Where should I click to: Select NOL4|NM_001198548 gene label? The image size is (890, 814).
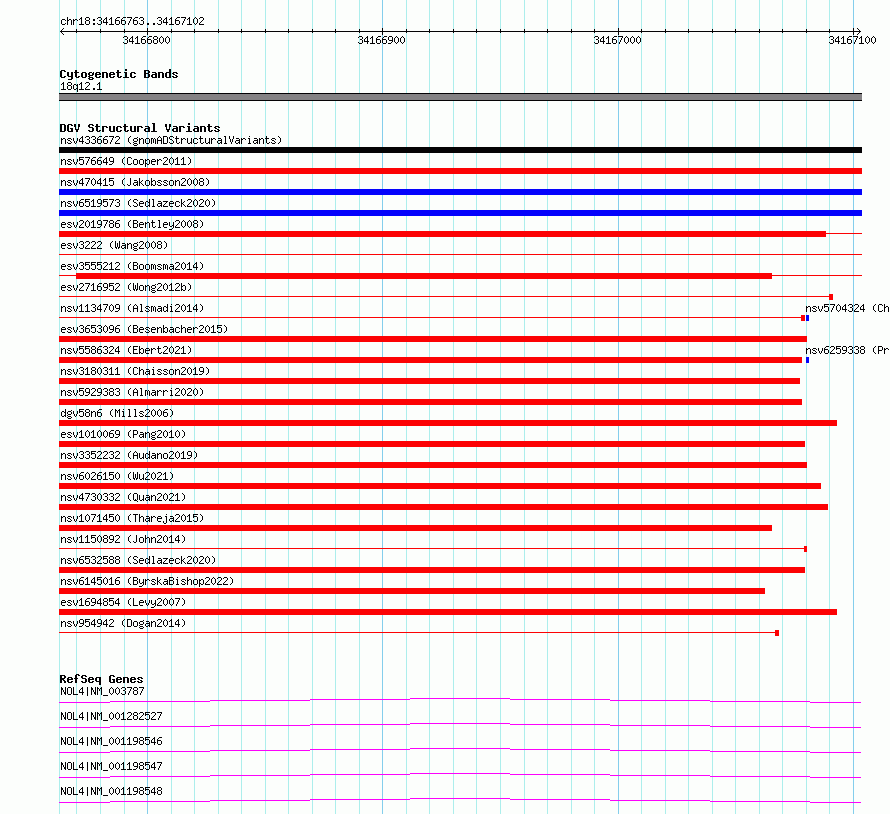(111, 791)
